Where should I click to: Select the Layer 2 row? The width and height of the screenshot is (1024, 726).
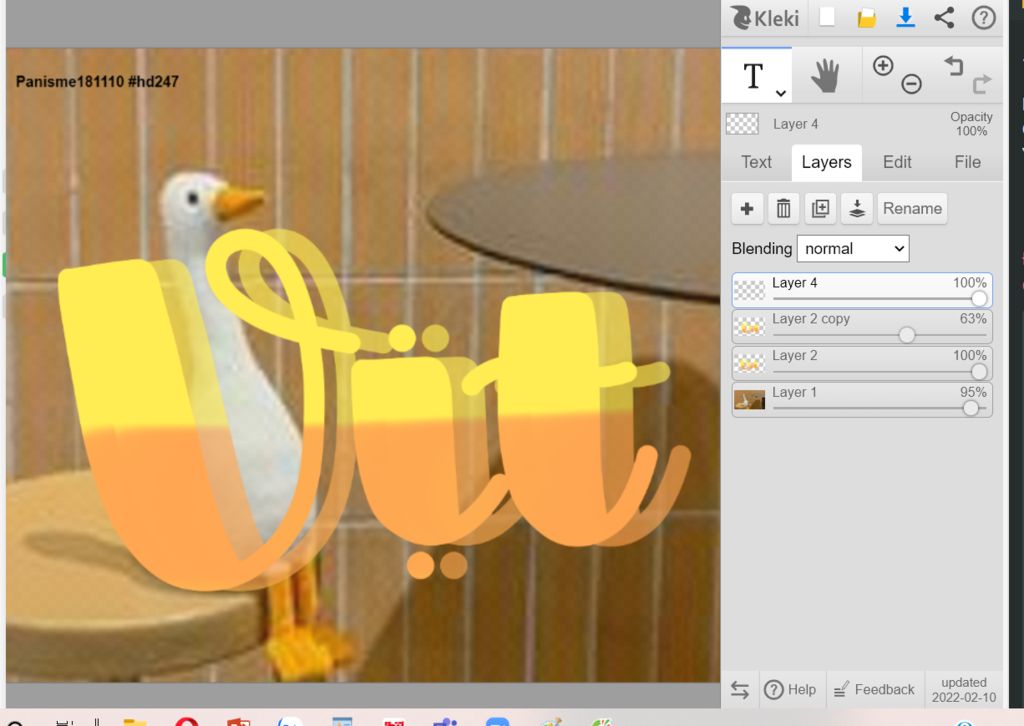pos(862,363)
